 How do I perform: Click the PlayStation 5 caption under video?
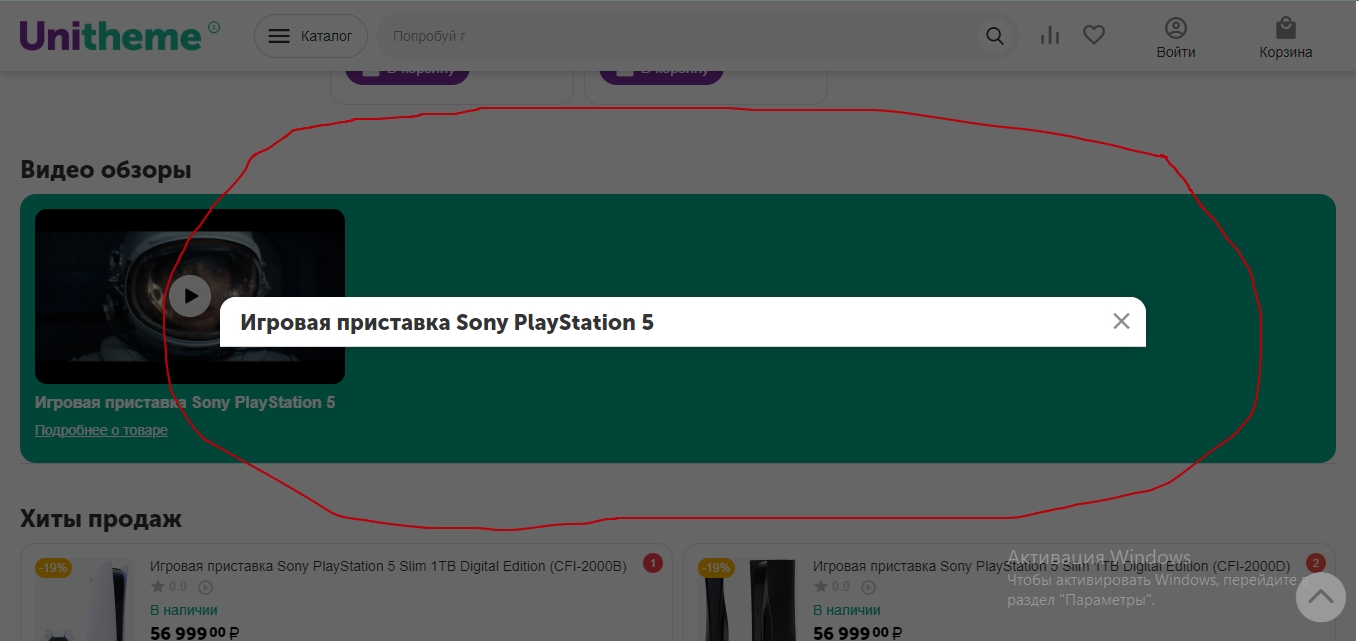pos(185,402)
